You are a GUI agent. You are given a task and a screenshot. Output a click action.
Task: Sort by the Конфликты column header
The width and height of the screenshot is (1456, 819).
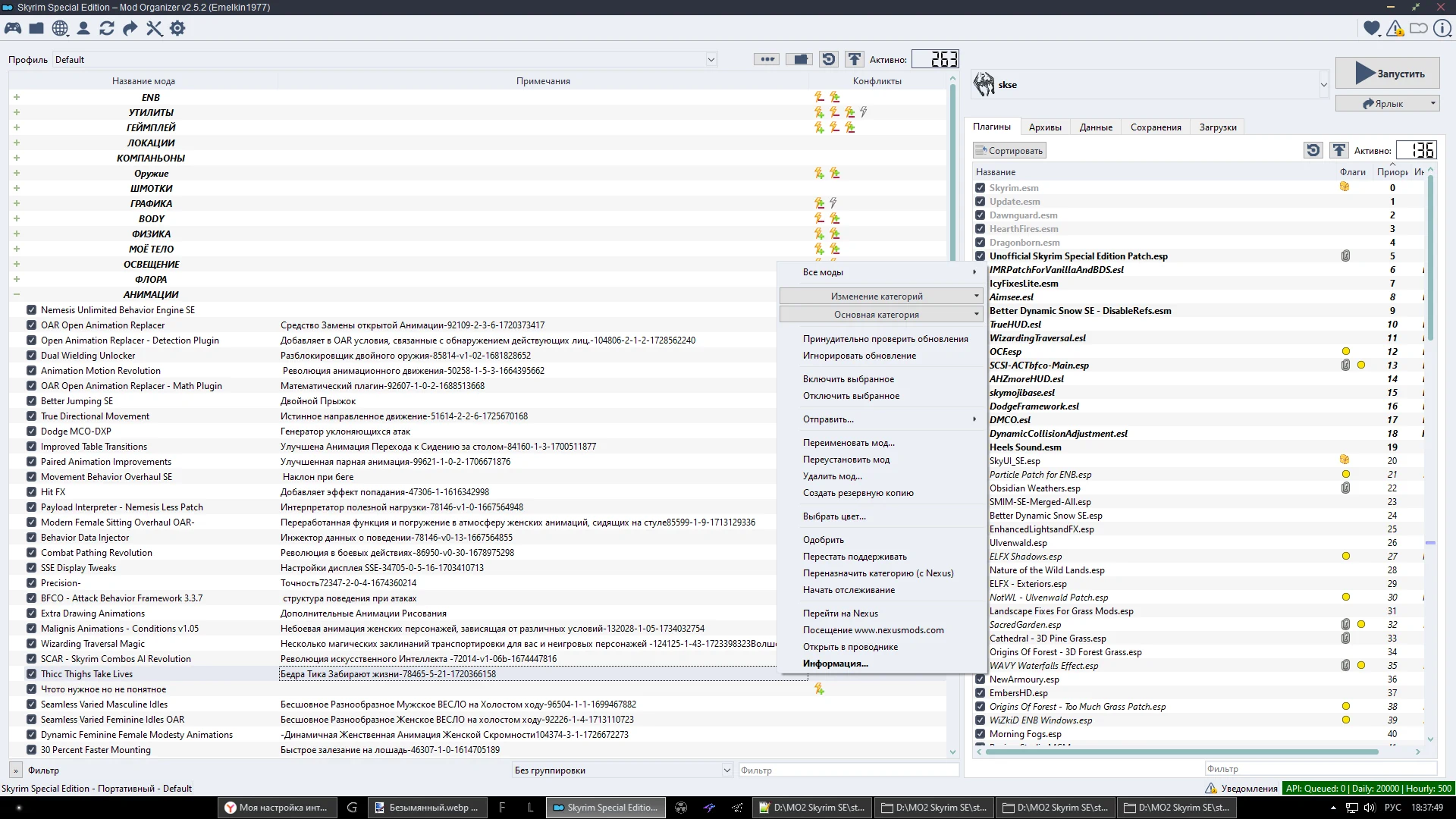pyautogui.click(x=877, y=80)
